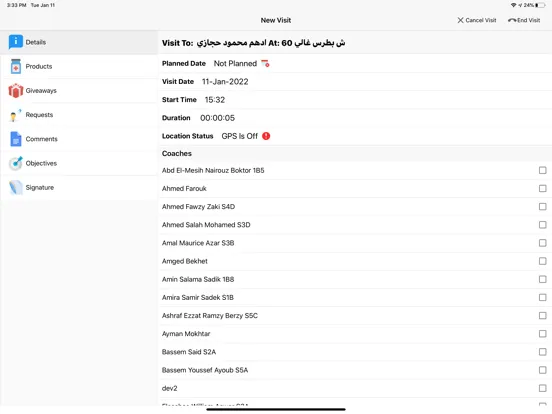Viewport: 552px width, 414px height.
Task: Click the Visit To heading line
Action: tap(253, 43)
